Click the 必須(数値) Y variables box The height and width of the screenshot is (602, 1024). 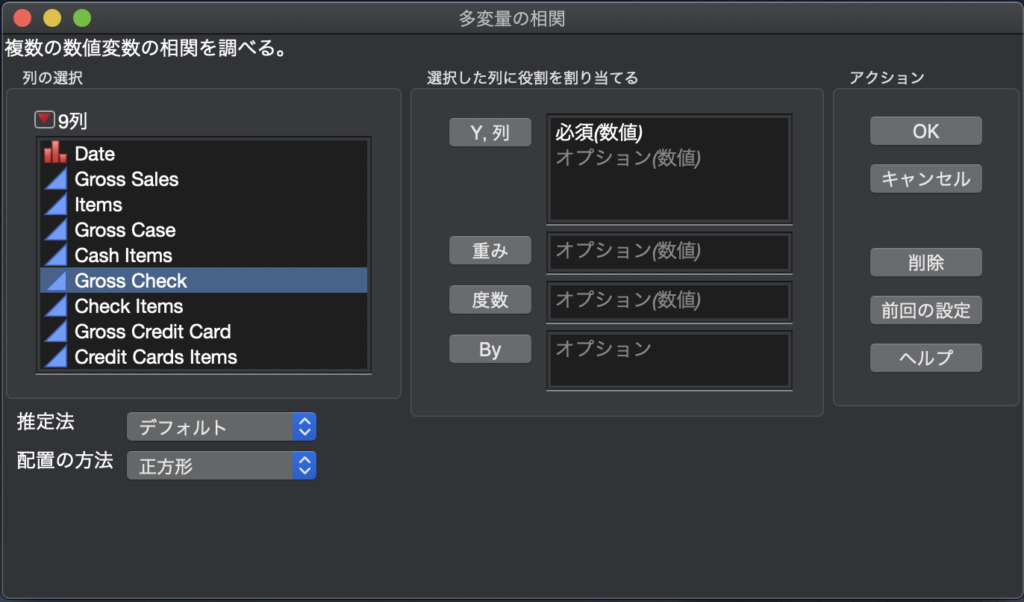click(668, 168)
